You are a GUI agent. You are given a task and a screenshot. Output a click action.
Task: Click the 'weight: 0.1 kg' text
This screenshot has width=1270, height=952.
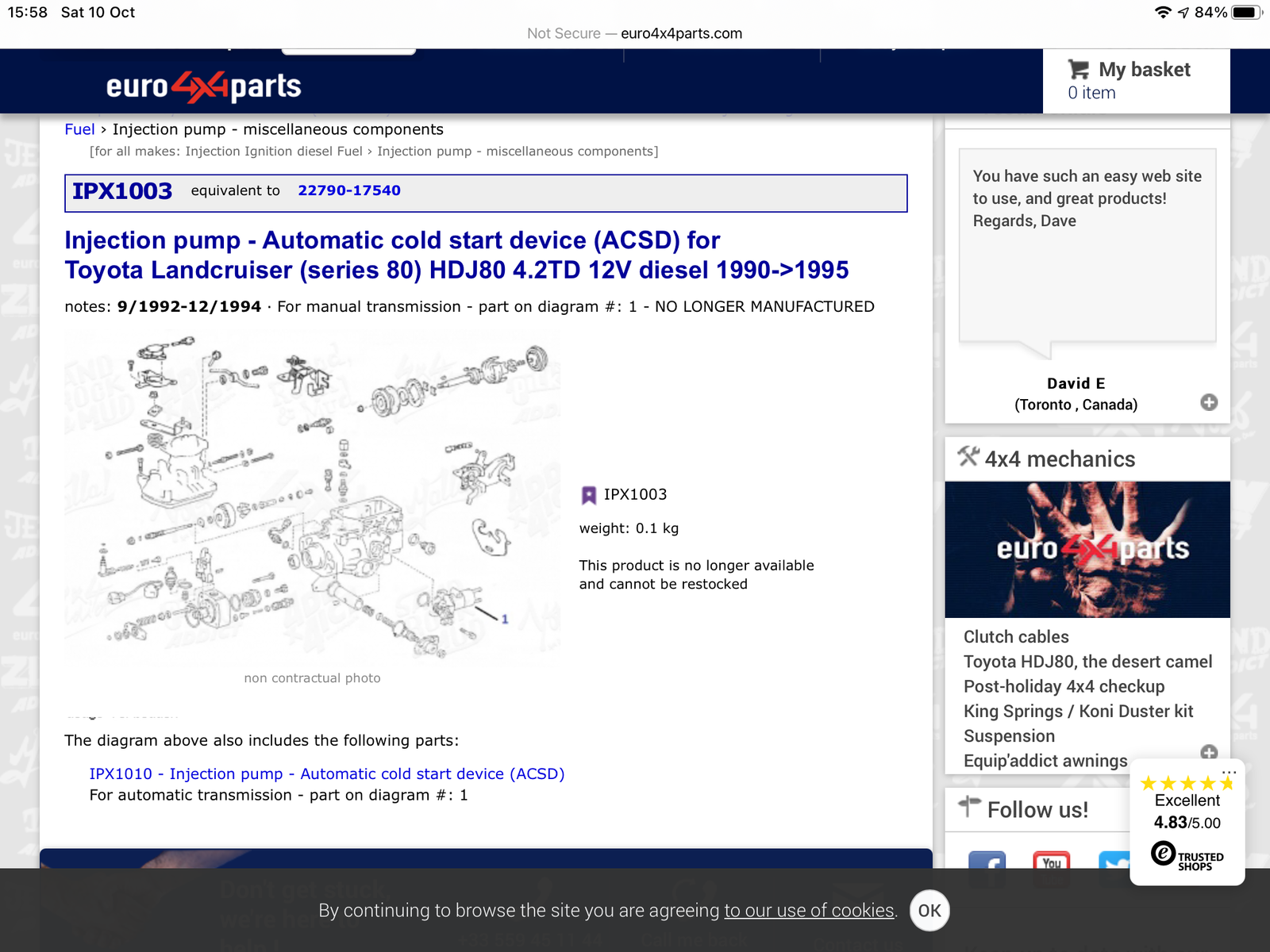(x=629, y=528)
